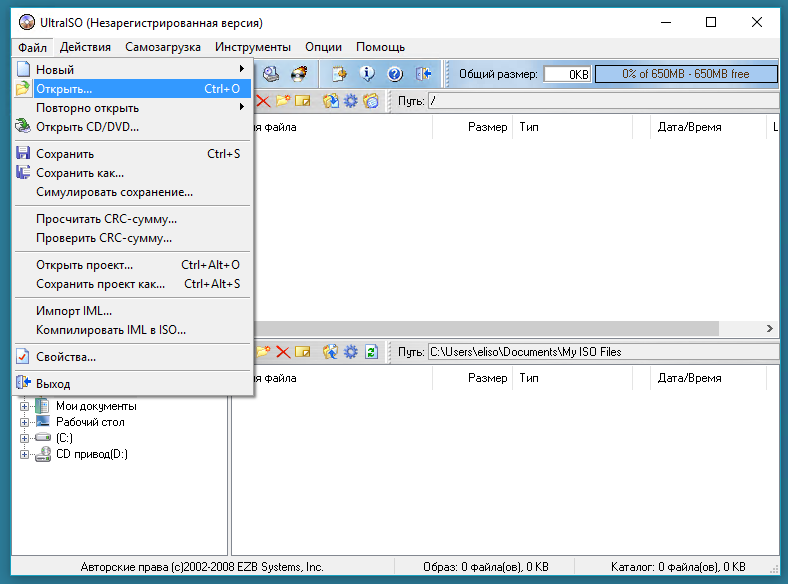Viewport: 788px width, 584px height.
Task: Choose Просчитать CRC-сумму... menu entry
Action: (133, 219)
